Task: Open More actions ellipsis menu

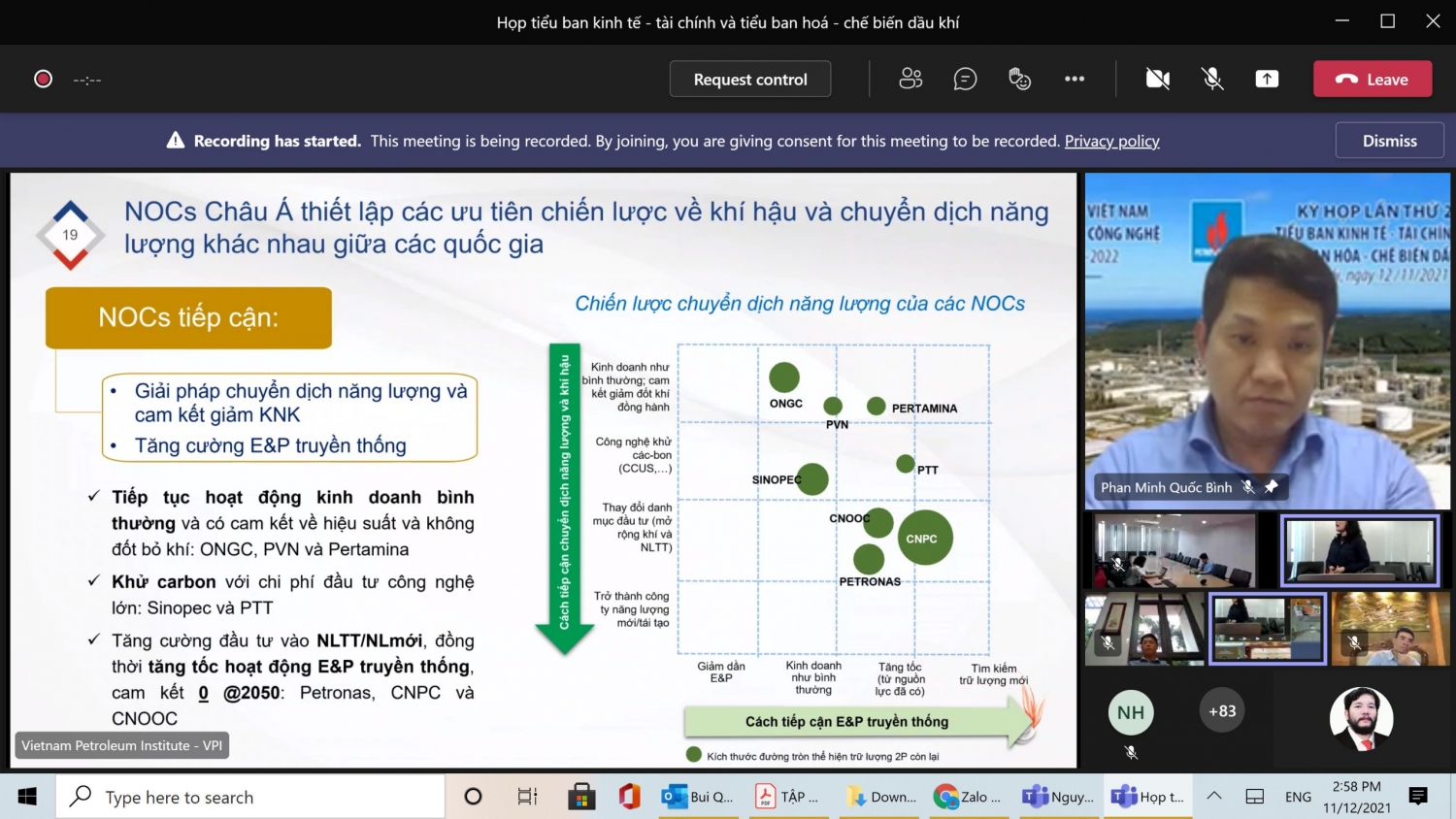Action: [1075, 79]
